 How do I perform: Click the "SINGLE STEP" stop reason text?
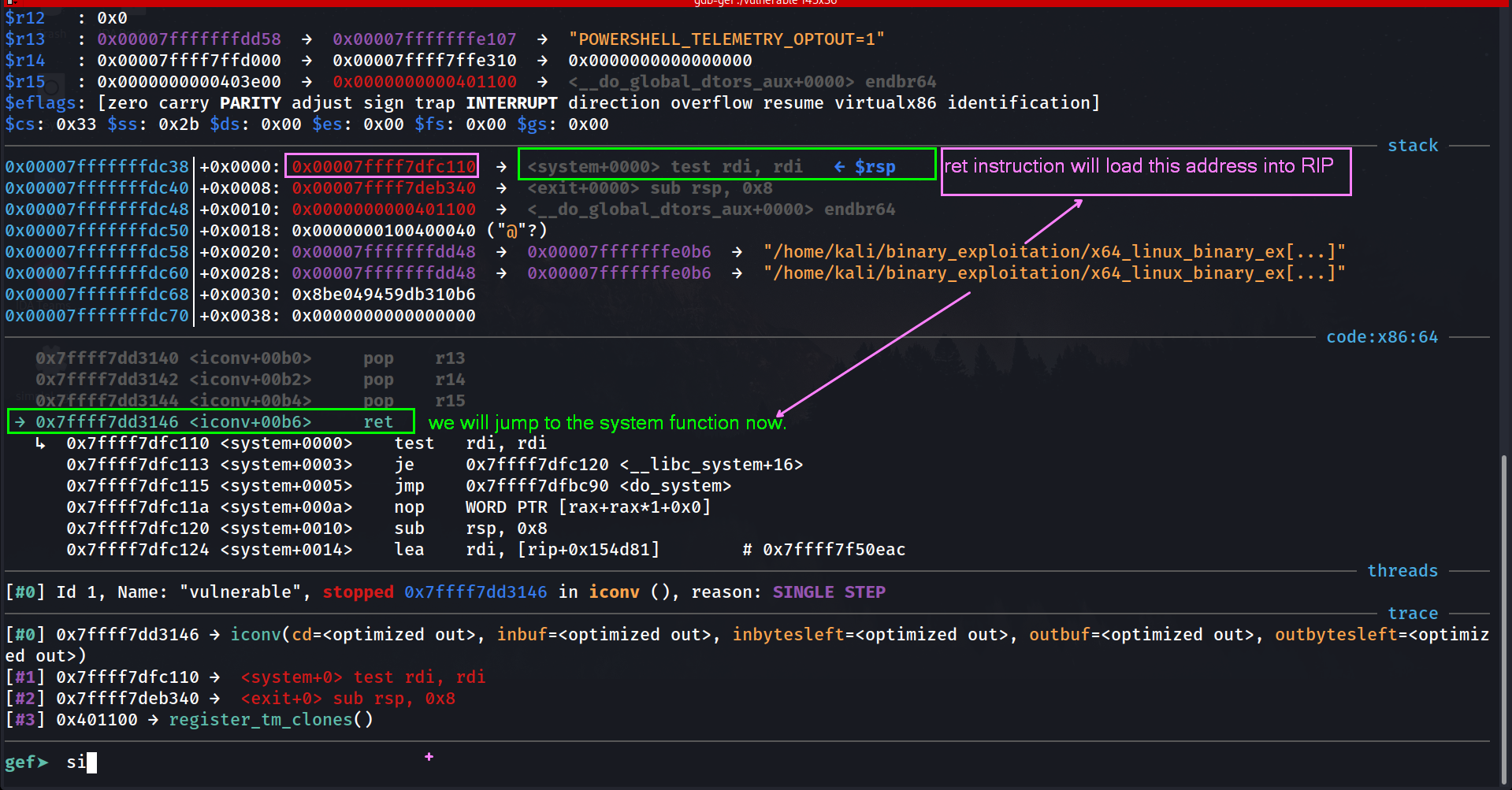828,592
